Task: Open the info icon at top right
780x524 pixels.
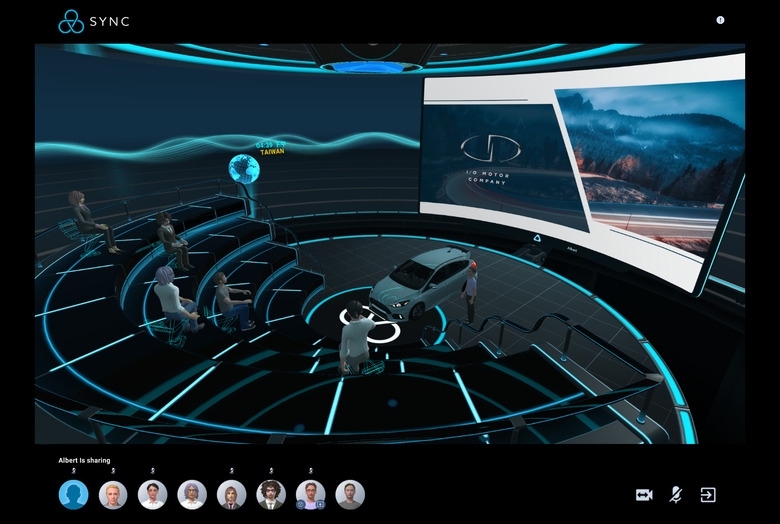Action: (720, 20)
